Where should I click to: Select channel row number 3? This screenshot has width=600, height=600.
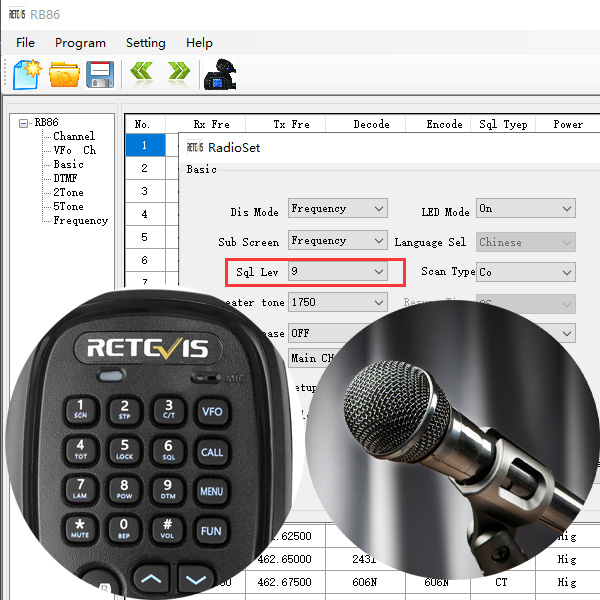point(145,191)
